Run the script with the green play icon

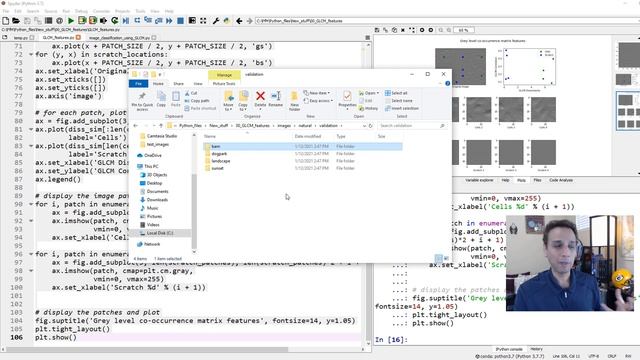tap(71, 20)
